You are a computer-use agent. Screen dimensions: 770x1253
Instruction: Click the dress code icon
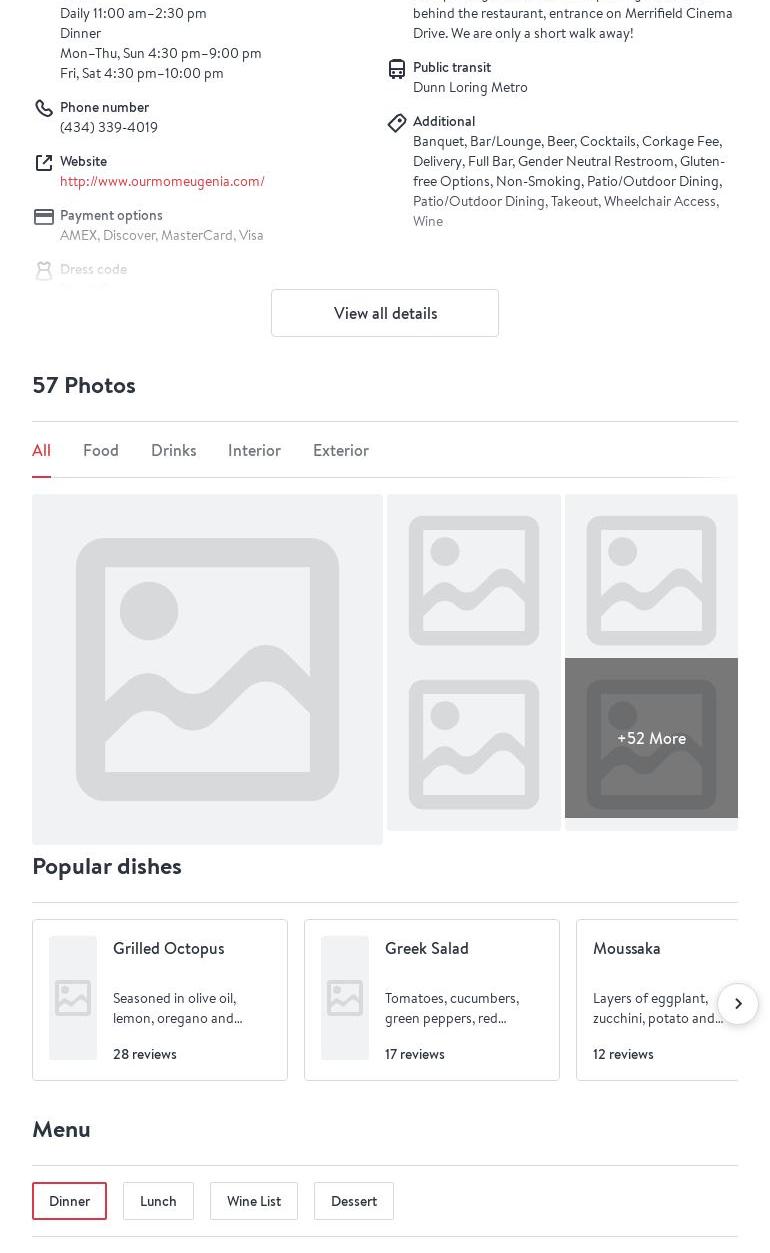tap(43, 270)
